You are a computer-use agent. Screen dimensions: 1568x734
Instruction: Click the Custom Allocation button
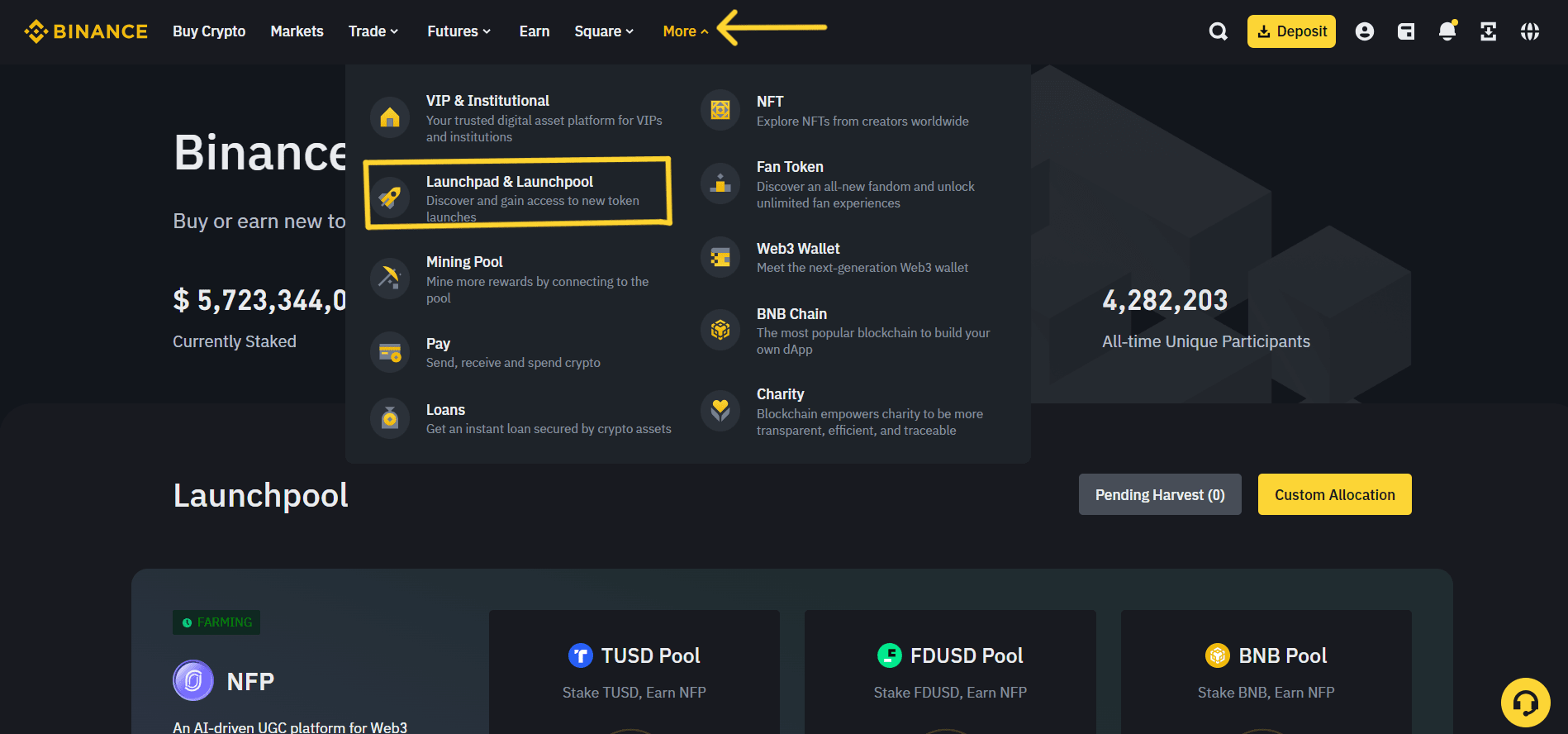(x=1335, y=494)
